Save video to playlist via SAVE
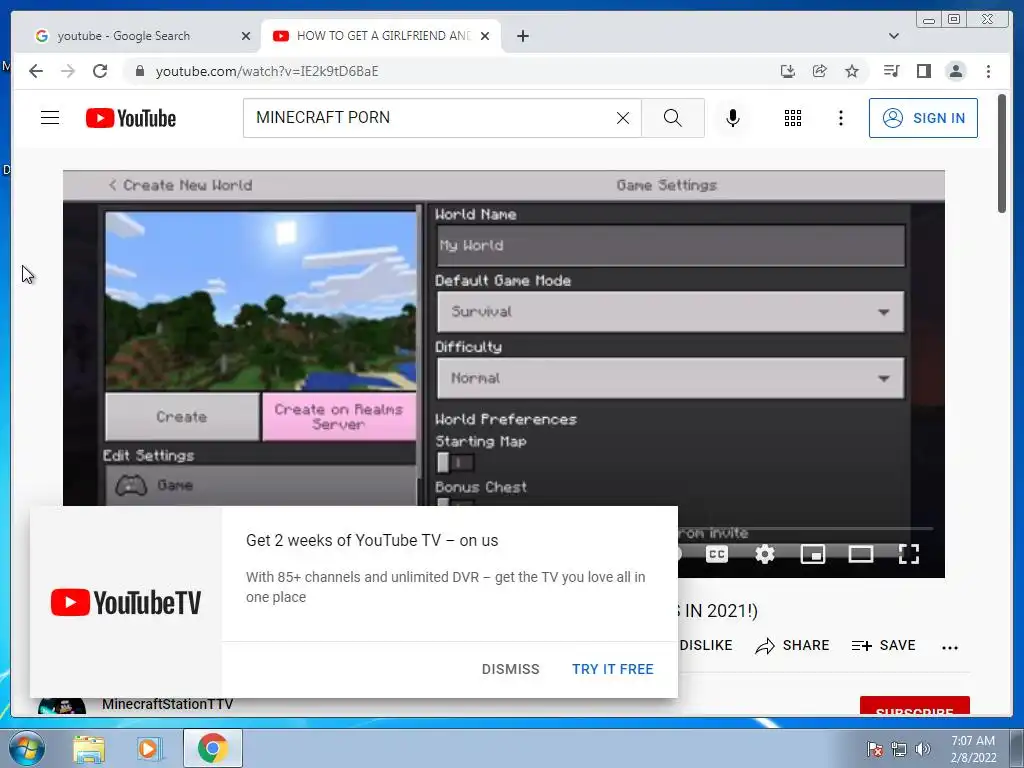Viewport: 1024px width, 768px height. [884, 645]
